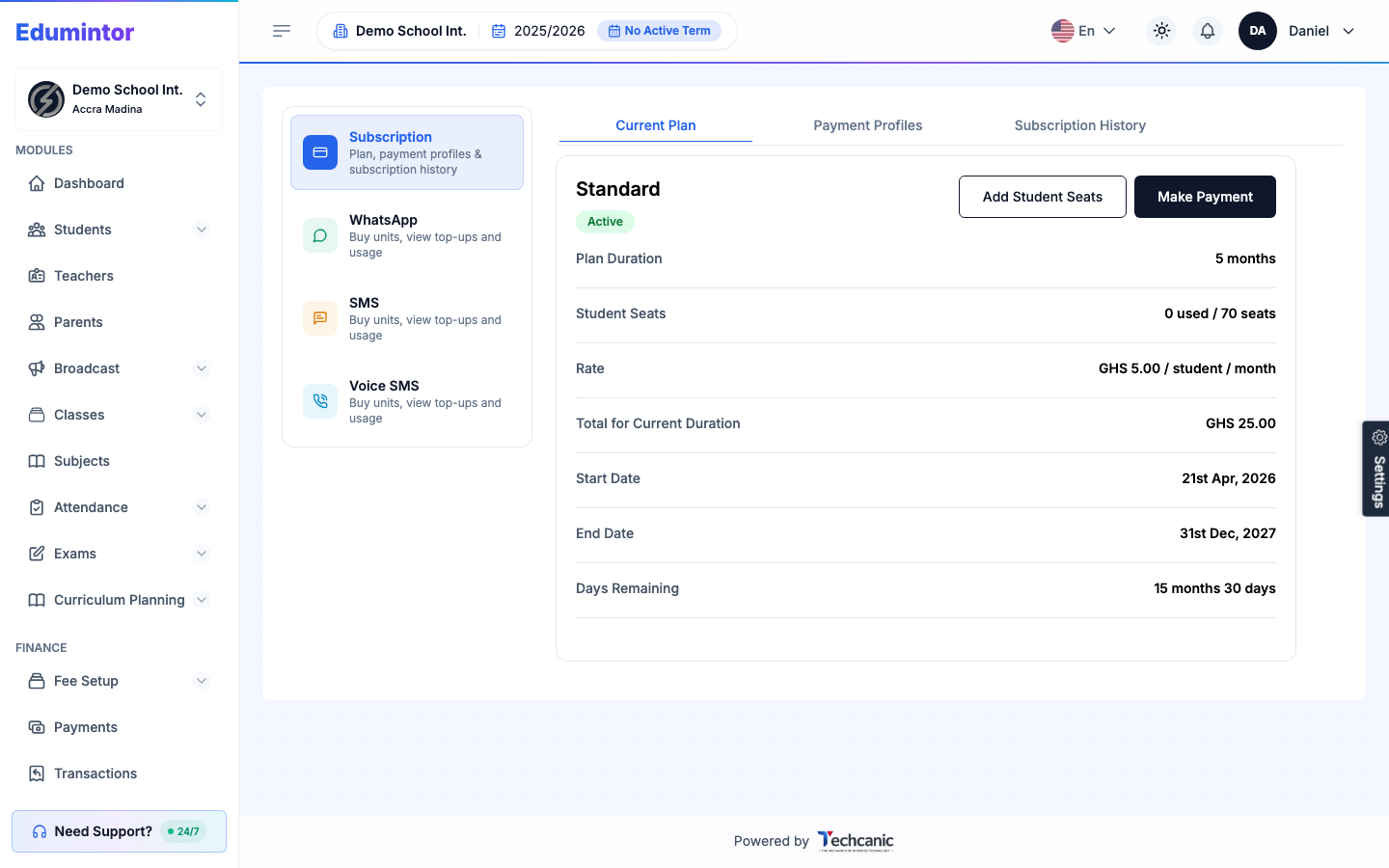Viewport: 1389px width, 868px height.
Task: Click the Teachers sidebar icon
Action: (37, 276)
